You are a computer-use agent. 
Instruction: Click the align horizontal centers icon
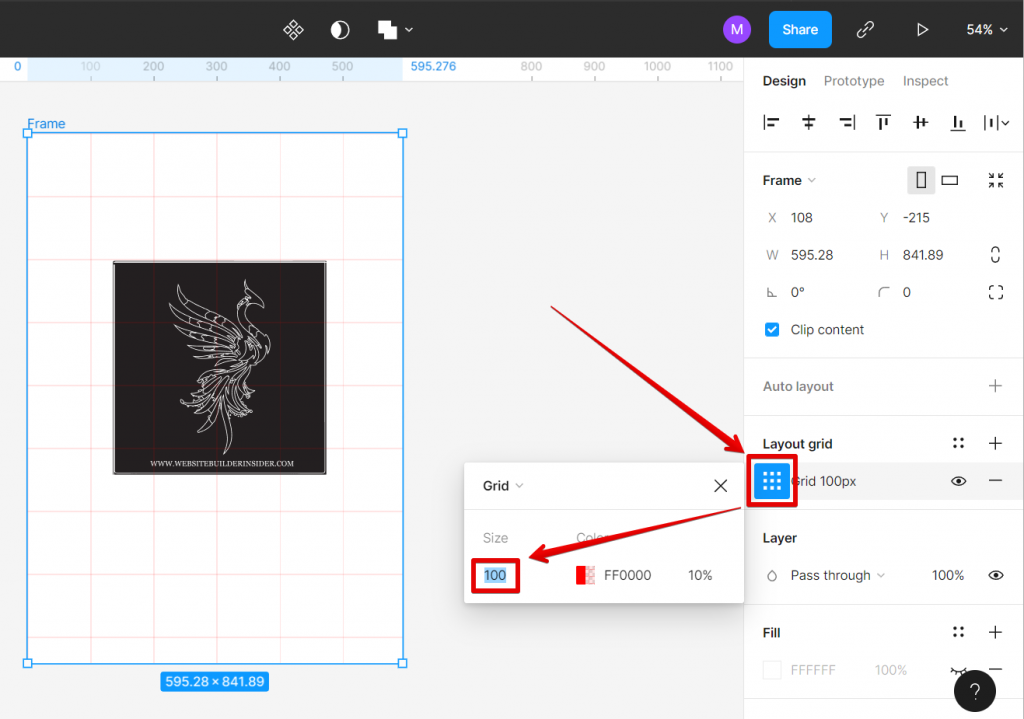pyautogui.click(x=809, y=123)
